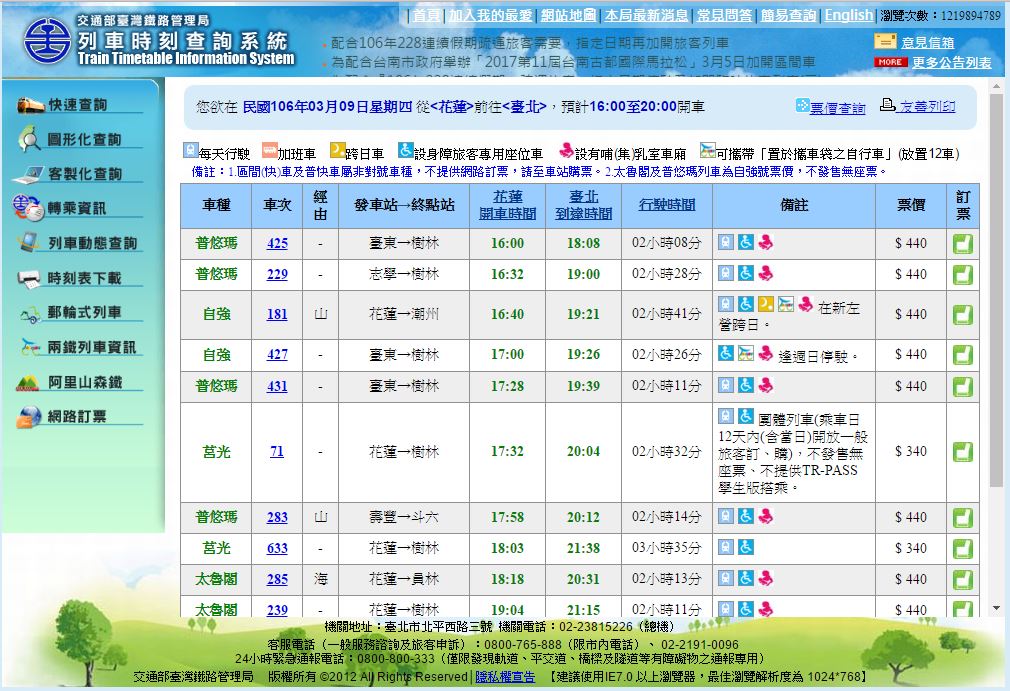This screenshot has height=691, width=1010.
Task: Switch to English version link
Action: 848,15
